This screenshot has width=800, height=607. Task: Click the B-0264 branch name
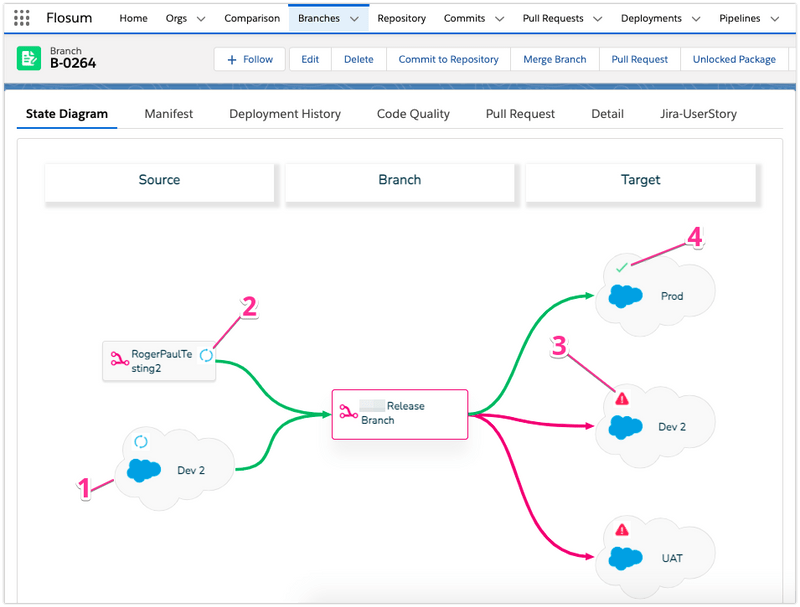tap(73, 63)
